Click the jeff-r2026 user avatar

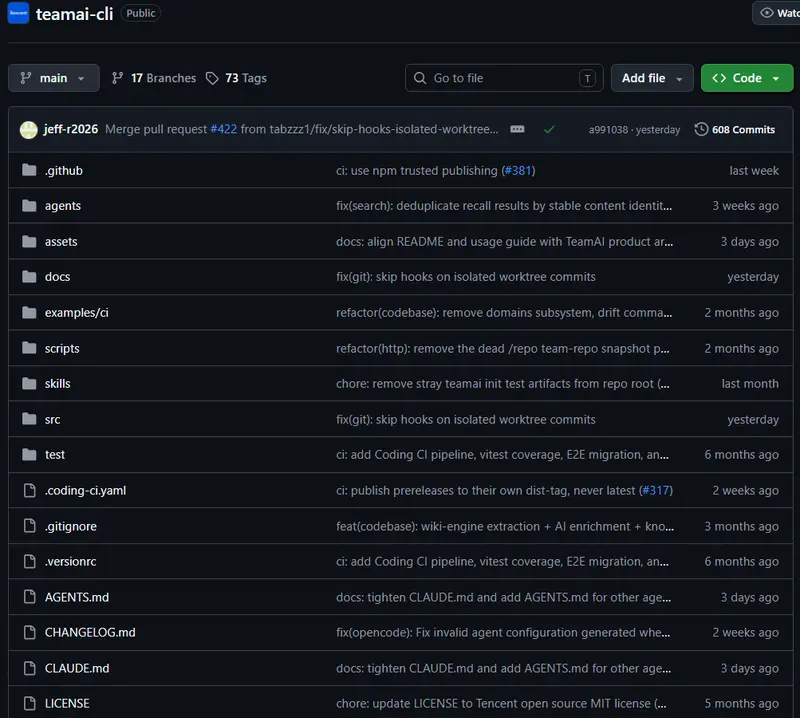pyautogui.click(x=29, y=130)
